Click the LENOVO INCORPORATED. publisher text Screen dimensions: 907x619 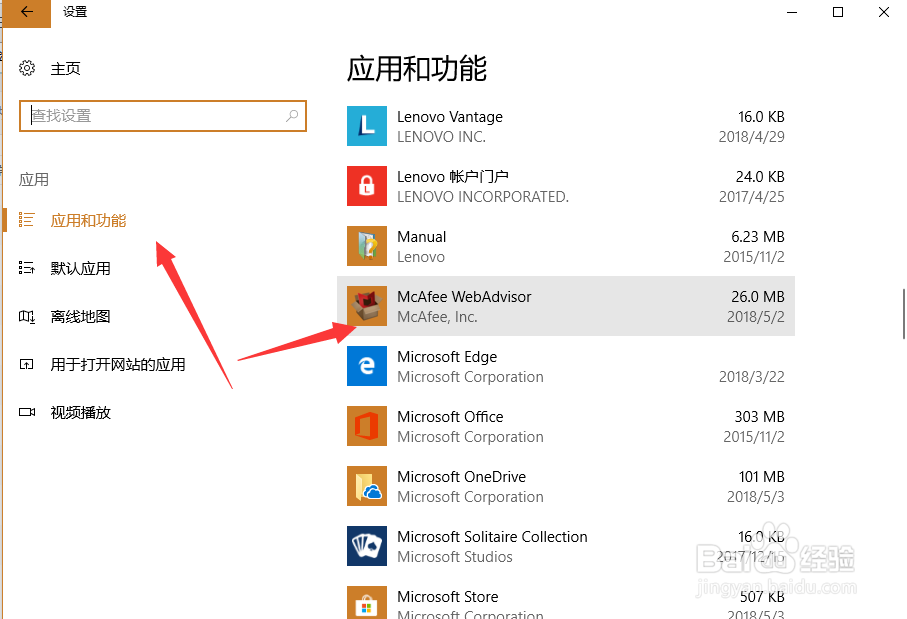[x=483, y=197]
